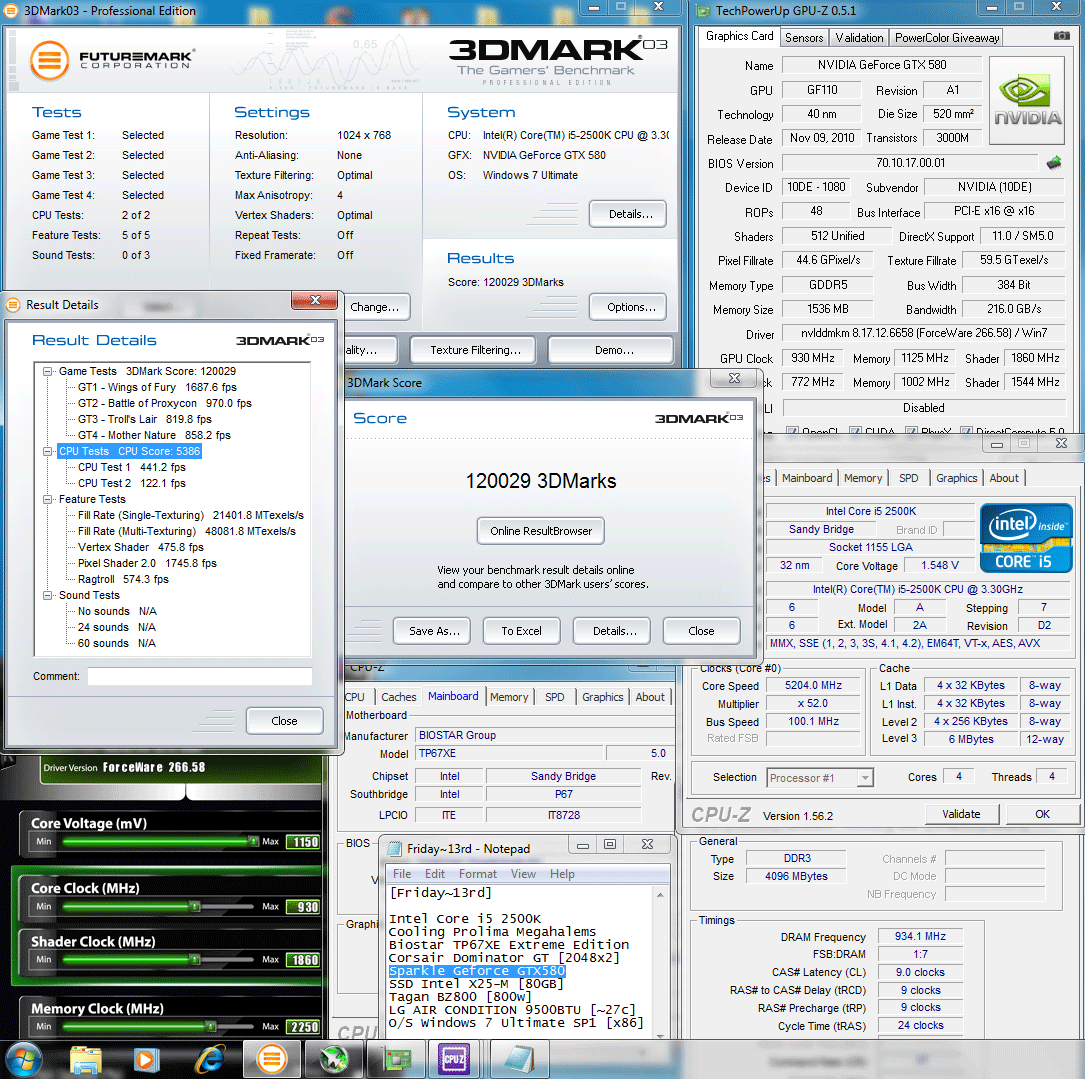
Task: Collapse the Feature Tests tree node
Action: (48, 499)
